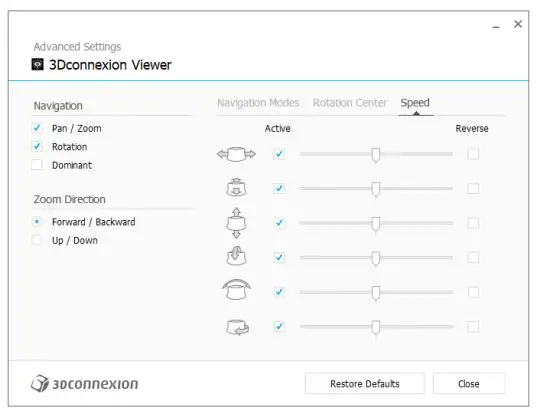This screenshot has width=540, height=417.
Task: Click the pan up/down speed slider handle
Action: click(x=376, y=224)
